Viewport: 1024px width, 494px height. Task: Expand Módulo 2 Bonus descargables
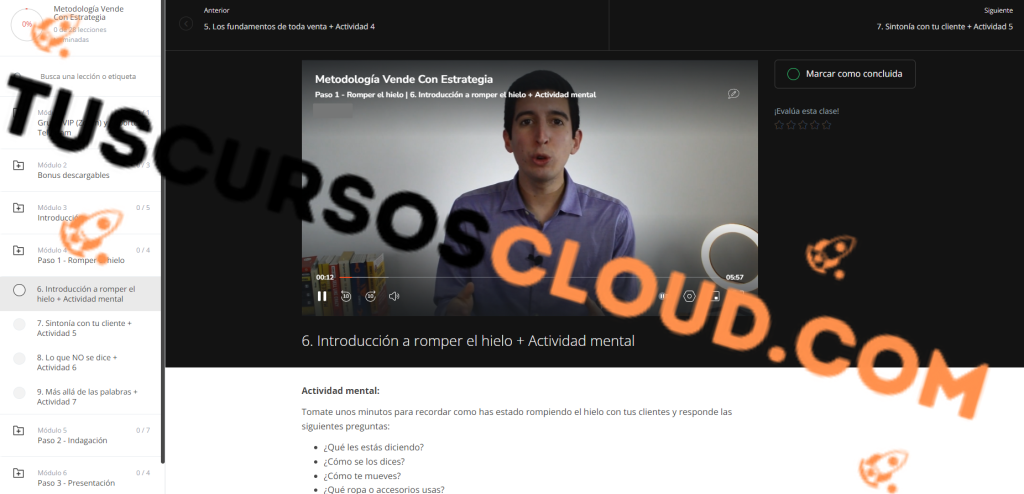pyautogui.click(x=80, y=171)
